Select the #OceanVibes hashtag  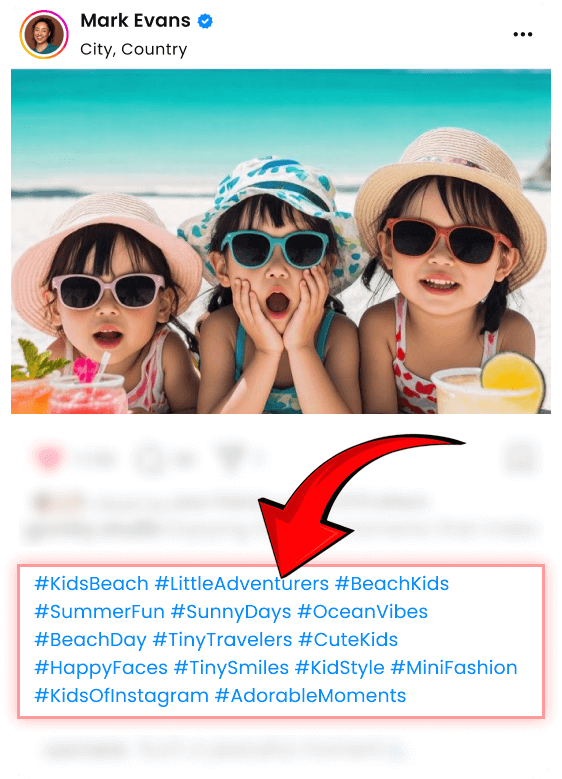(362, 612)
